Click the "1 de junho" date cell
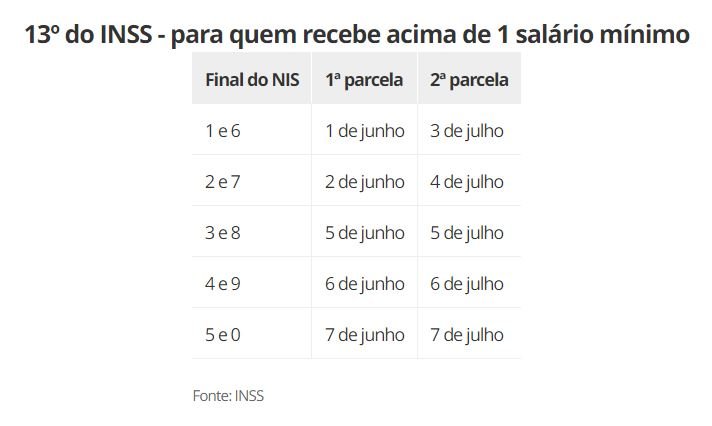 tap(364, 131)
